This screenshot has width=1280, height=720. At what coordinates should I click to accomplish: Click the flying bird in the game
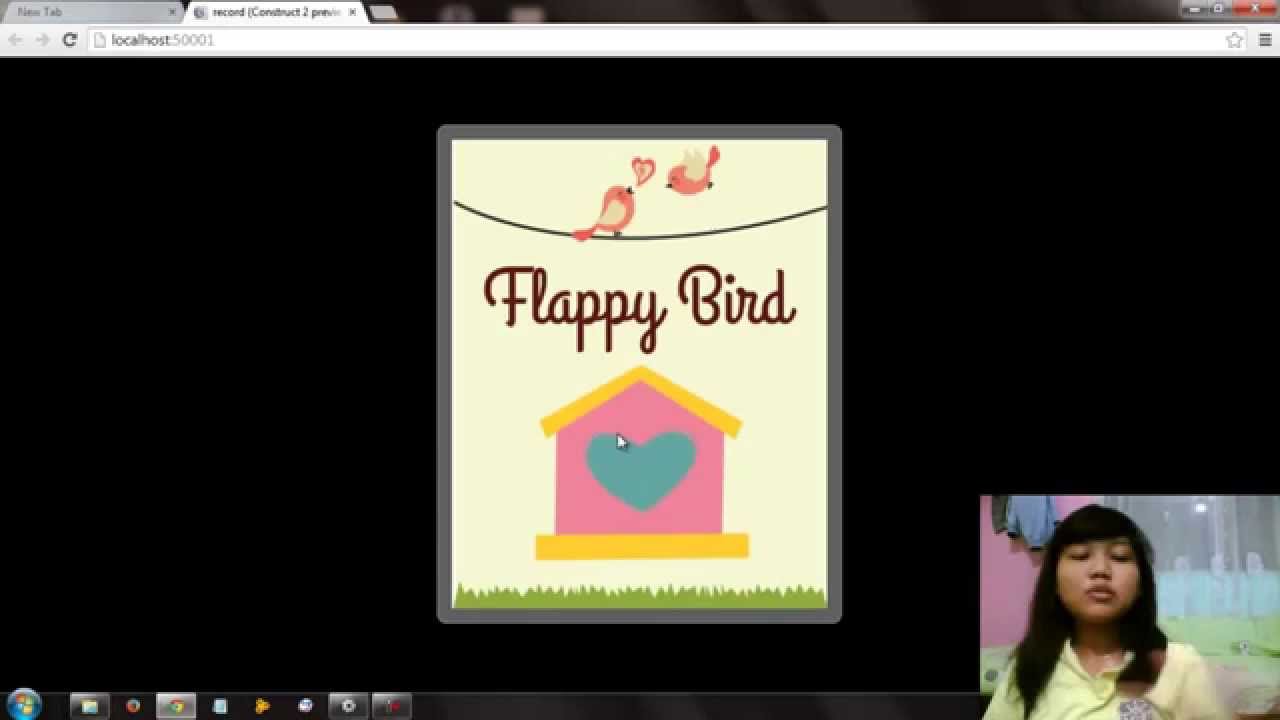(693, 171)
